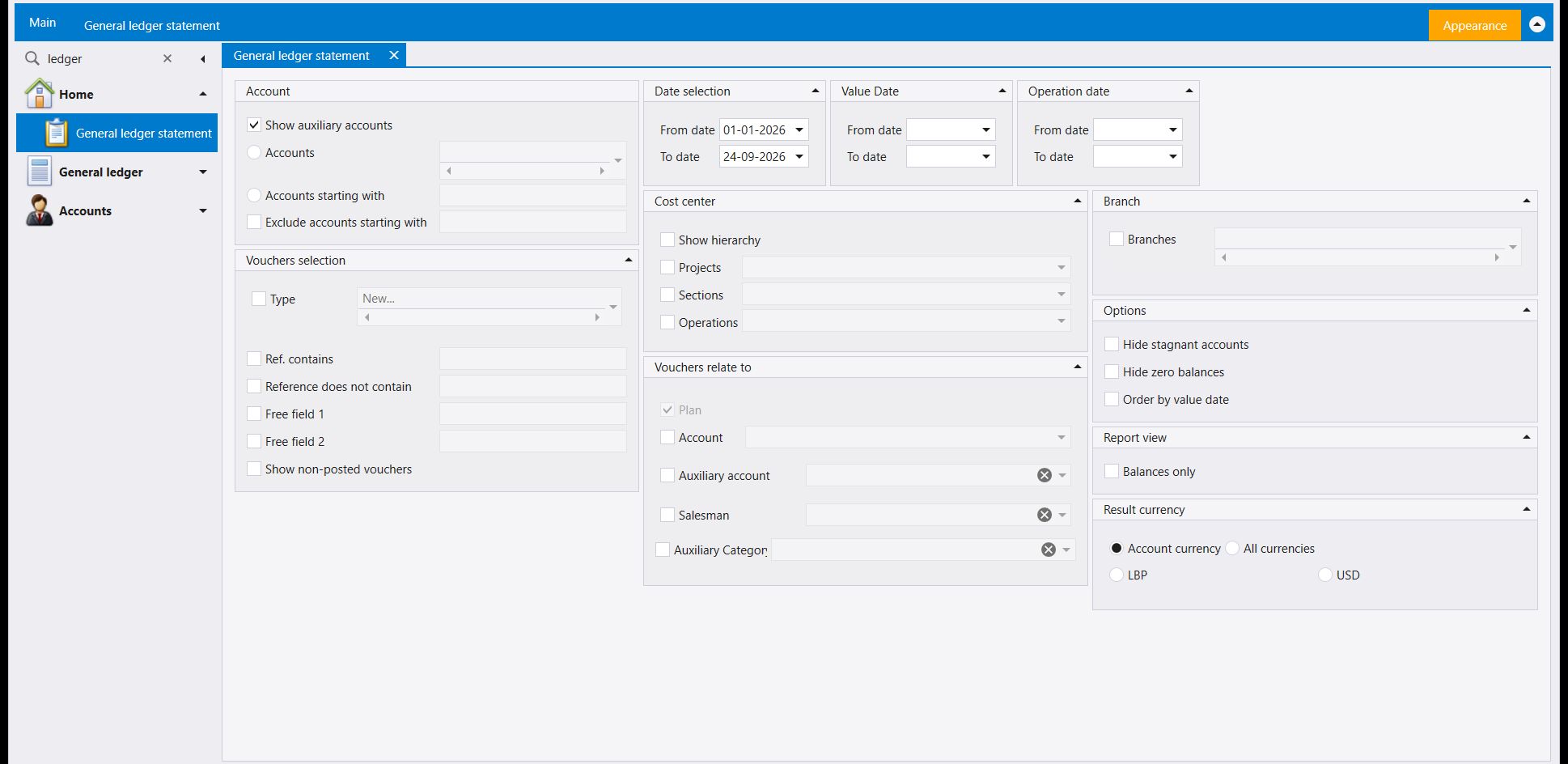Open the Main menu
Image resolution: width=1568 pixels, height=764 pixels.
(x=43, y=23)
